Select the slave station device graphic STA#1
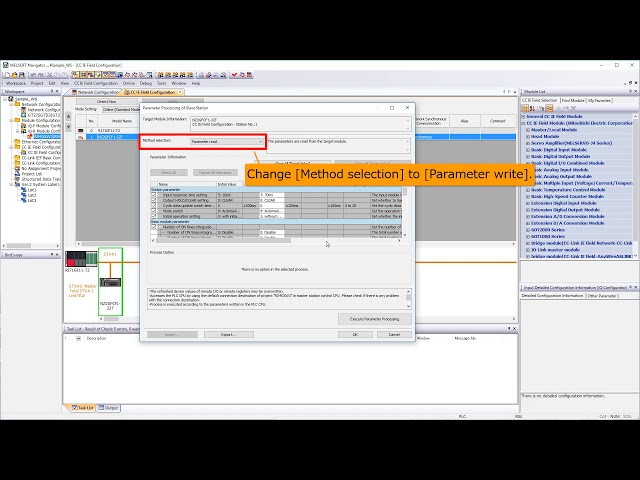The height and width of the screenshot is (480, 640). [110, 282]
